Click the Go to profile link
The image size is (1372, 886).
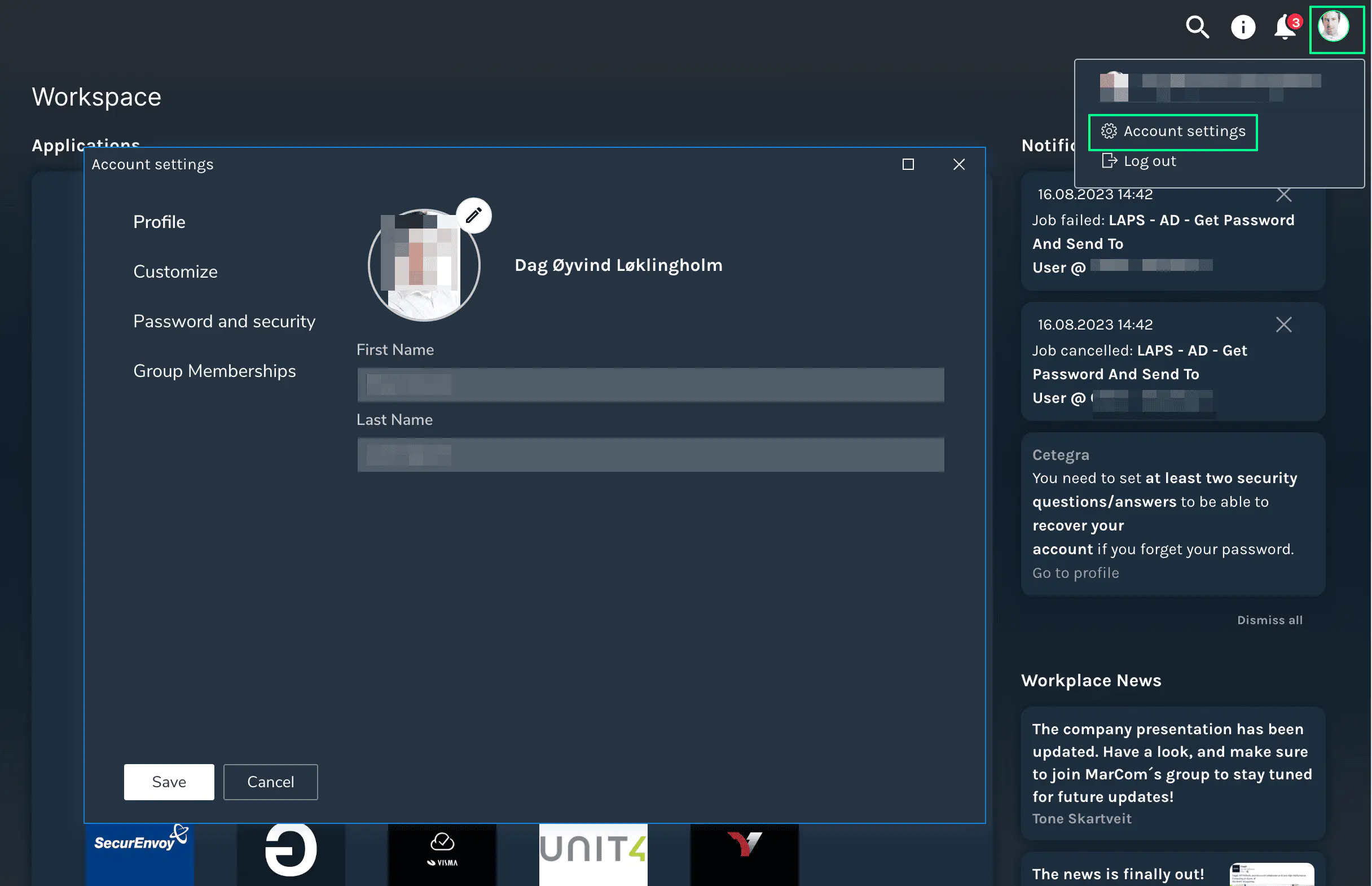(1075, 573)
